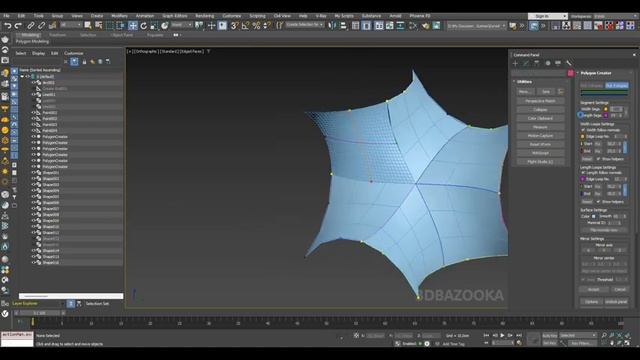Toggle Show helpers in Width Loops Settings
The width and height of the screenshot is (640, 360).
pyautogui.click(x=598, y=159)
